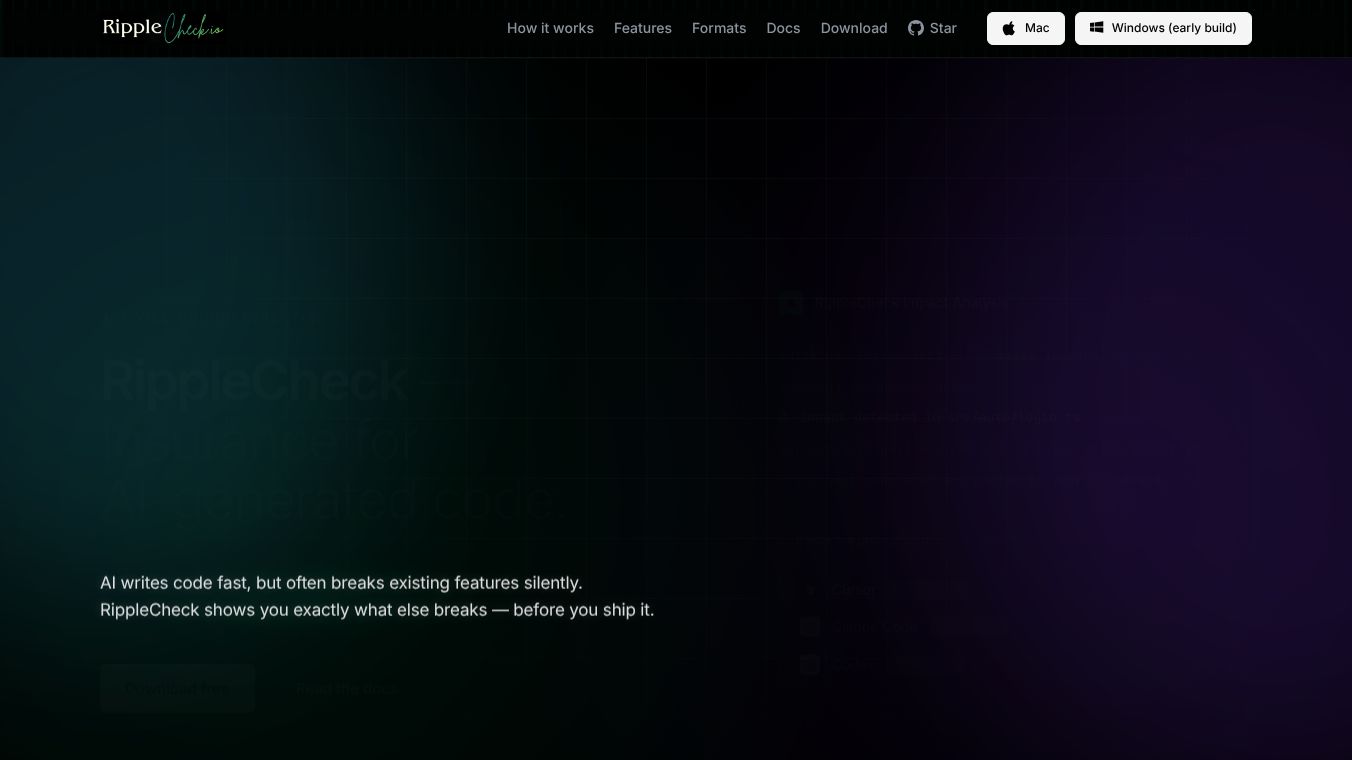Click the GitHub Star icon
Viewport: 1352px width, 760px height.
tap(916, 28)
